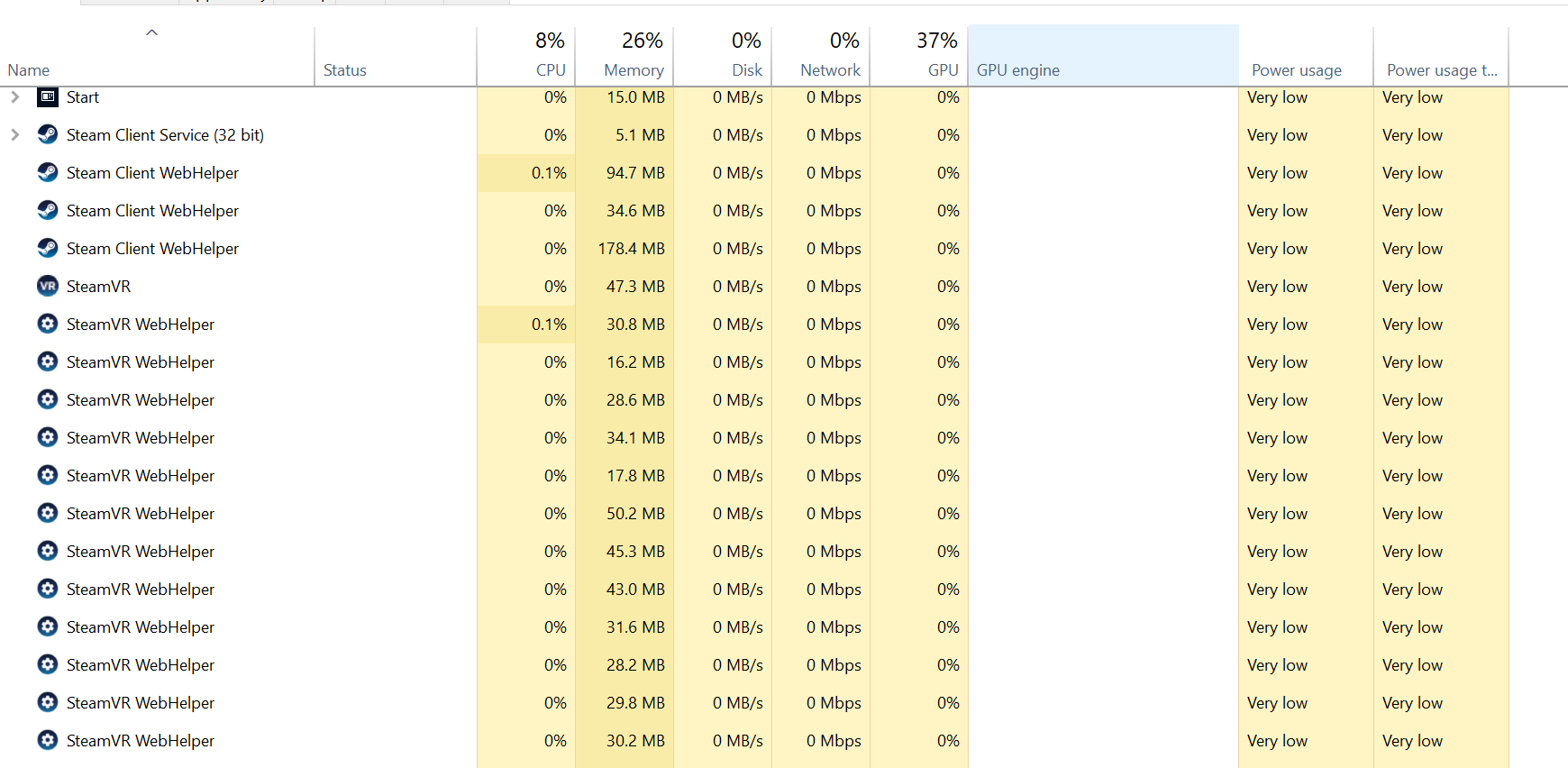
Task: Click the 15.0 MB memory value for Start
Action: [x=635, y=96]
